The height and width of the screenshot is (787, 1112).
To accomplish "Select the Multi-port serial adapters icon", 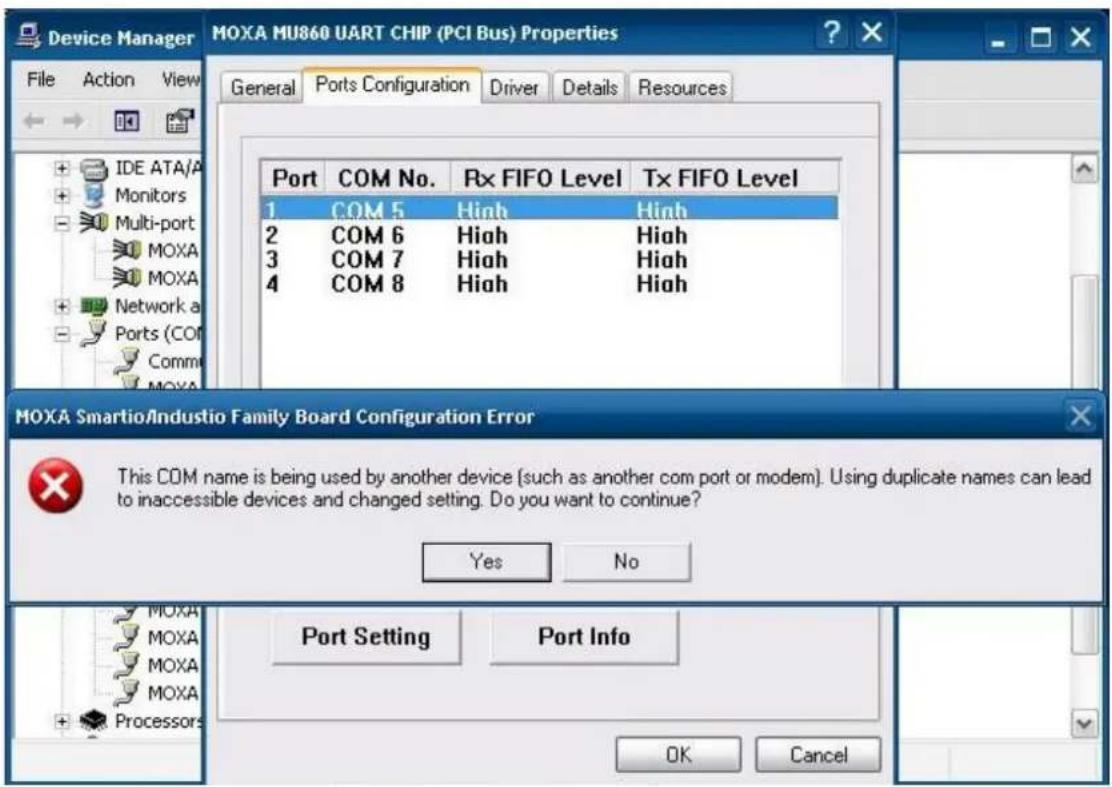I will pyautogui.click(x=94, y=223).
